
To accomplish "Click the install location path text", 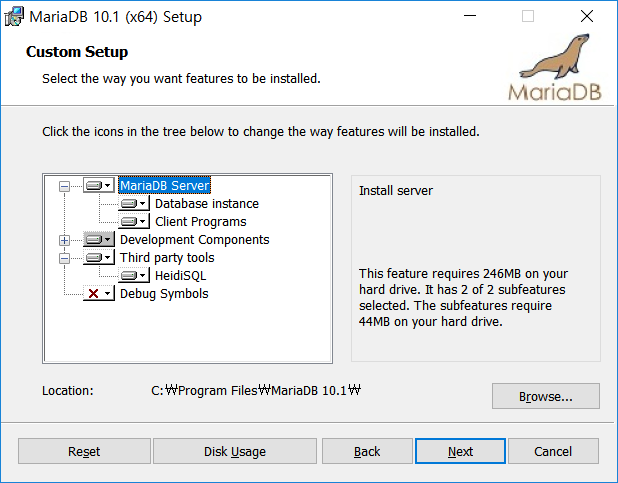I will pos(256,390).
